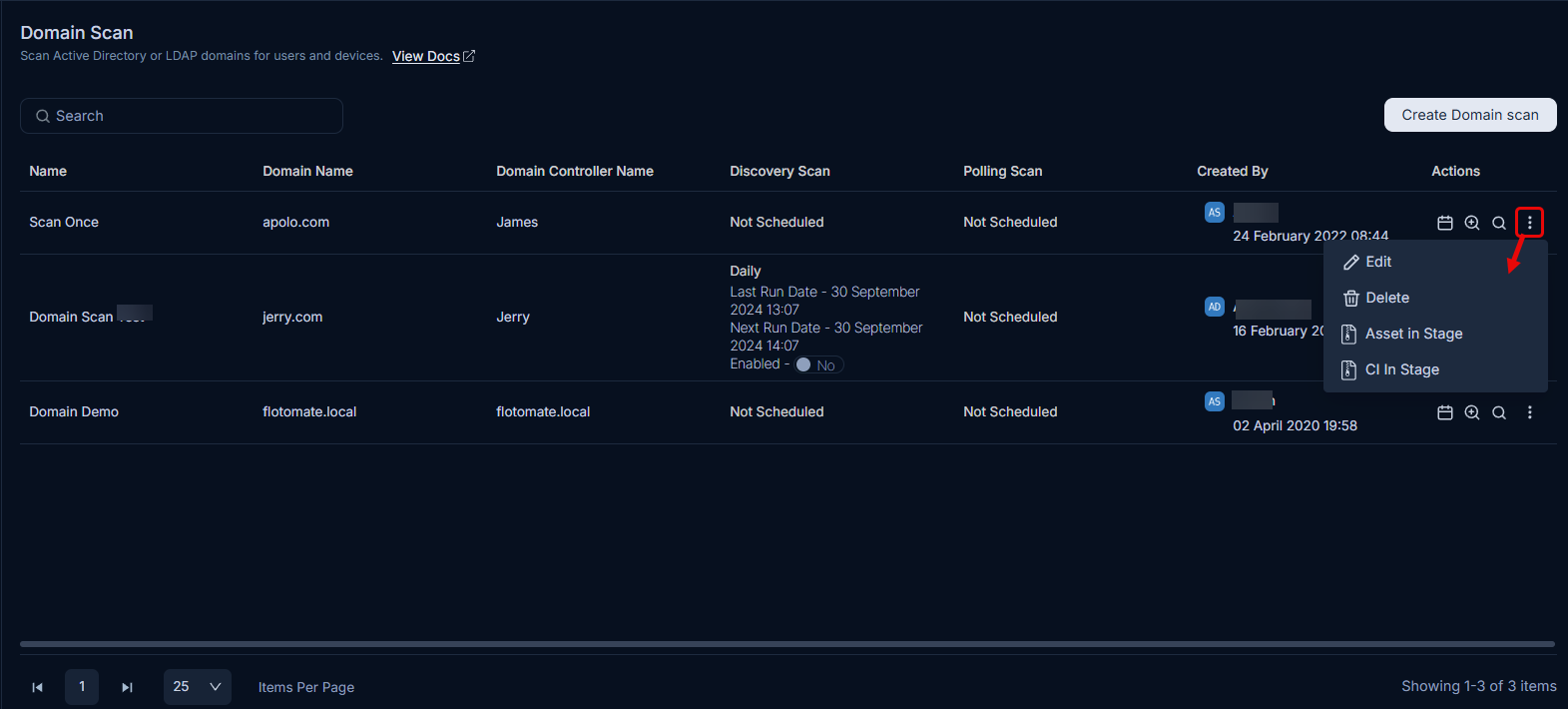Click the Domain Scan page heading
The width and height of the screenshot is (1568, 709).
(x=77, y=32)
